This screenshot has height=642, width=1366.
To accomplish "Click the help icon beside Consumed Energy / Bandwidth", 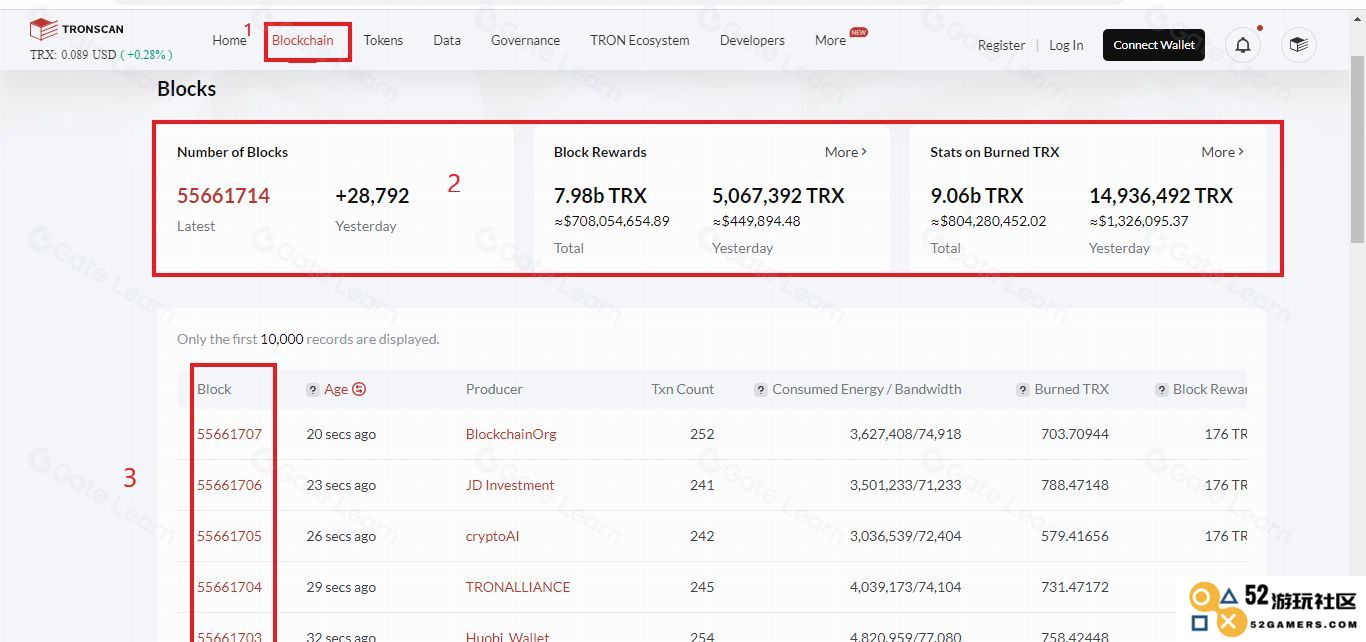I will click(761, 390).
